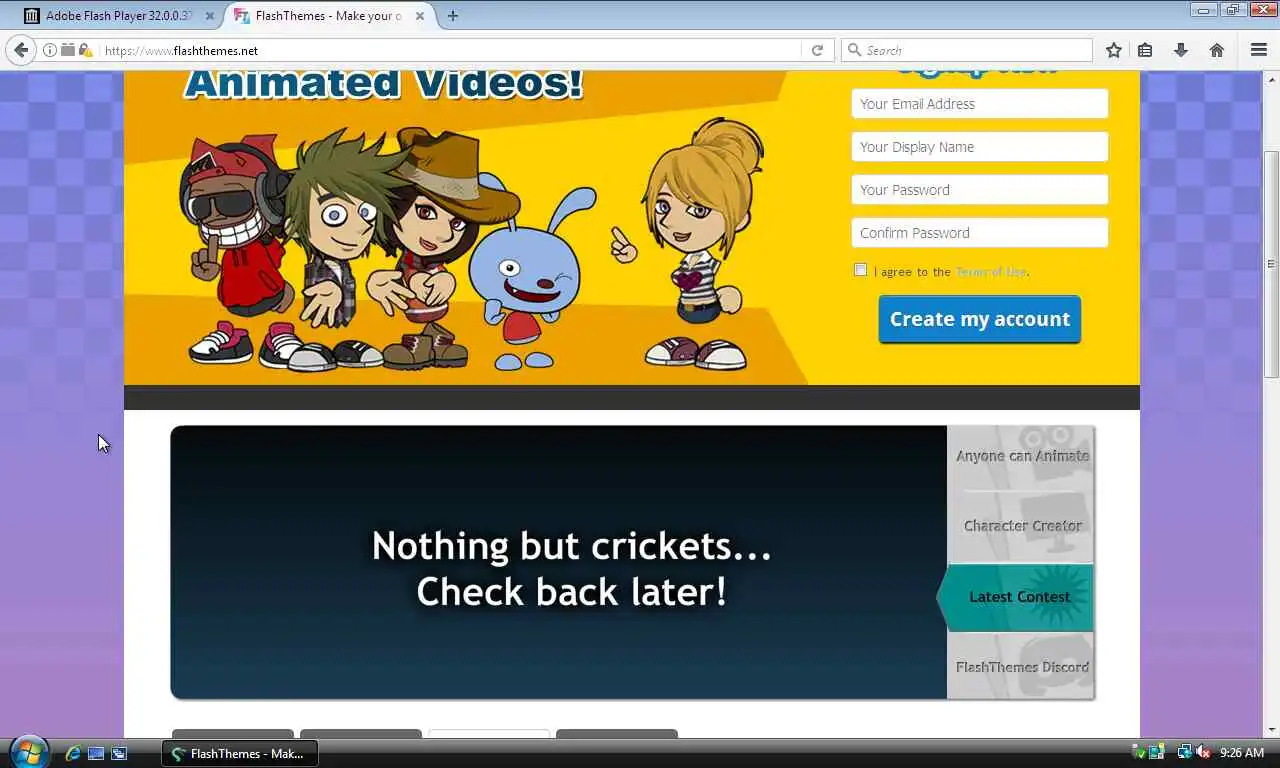Click the green security shield tray icon
Image resolution: width=1280 pixels, height=768 pixels.
coord(1139,753)
